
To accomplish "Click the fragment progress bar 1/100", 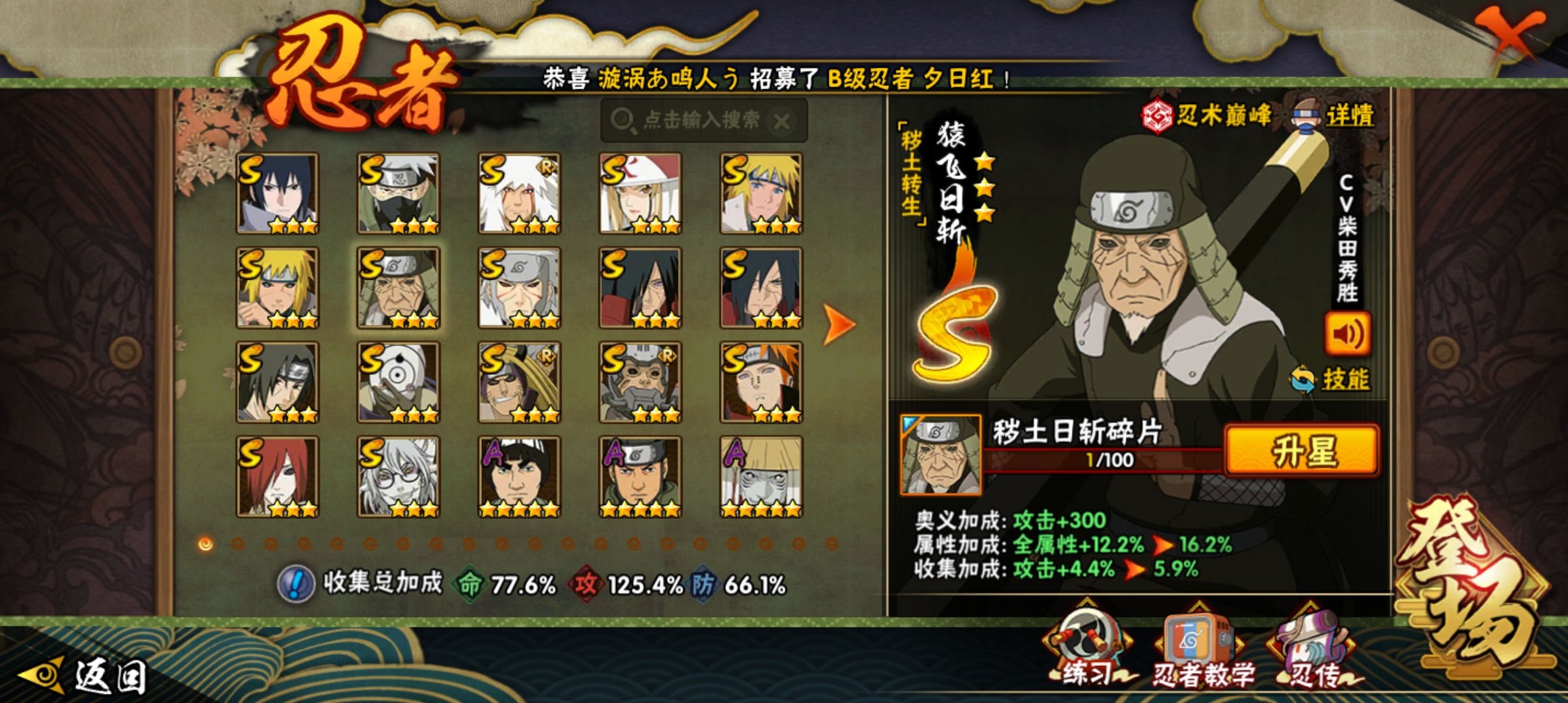I will (1104, 460).
